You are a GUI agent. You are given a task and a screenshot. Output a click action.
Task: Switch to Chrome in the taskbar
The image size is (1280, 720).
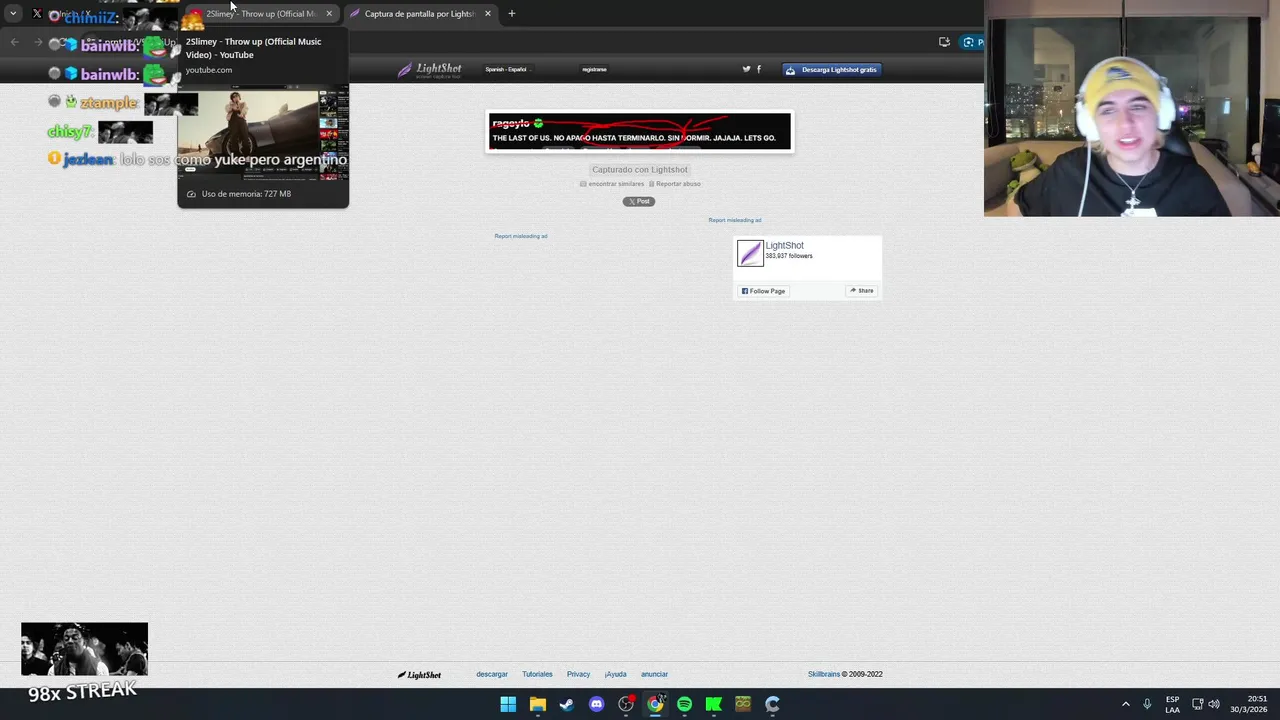[x=655, y=704]
